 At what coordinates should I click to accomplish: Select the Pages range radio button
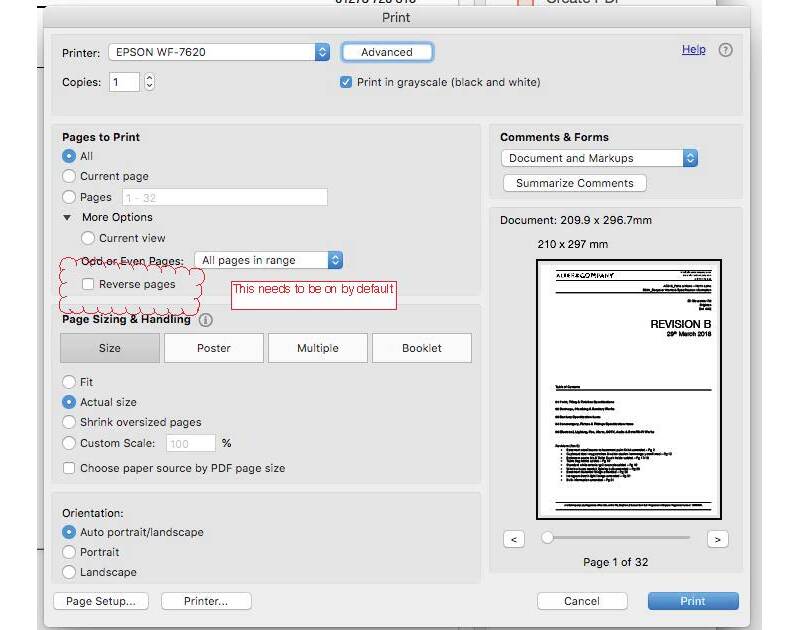point(69,197)
